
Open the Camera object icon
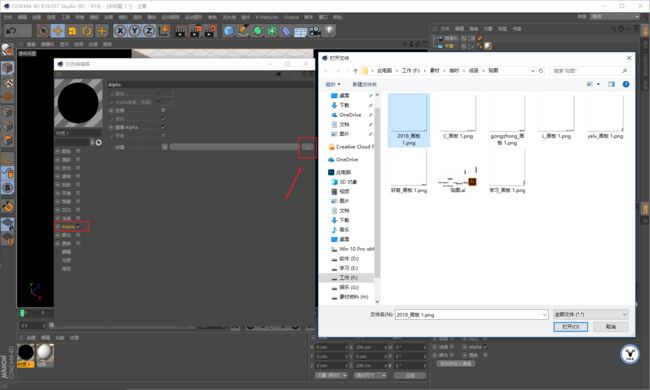[315, 31]
